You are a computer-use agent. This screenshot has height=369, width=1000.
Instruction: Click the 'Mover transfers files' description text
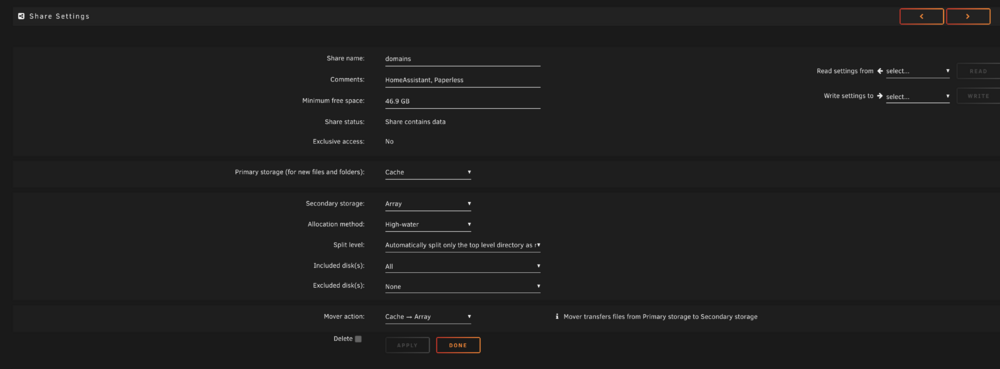pos(661,317)
